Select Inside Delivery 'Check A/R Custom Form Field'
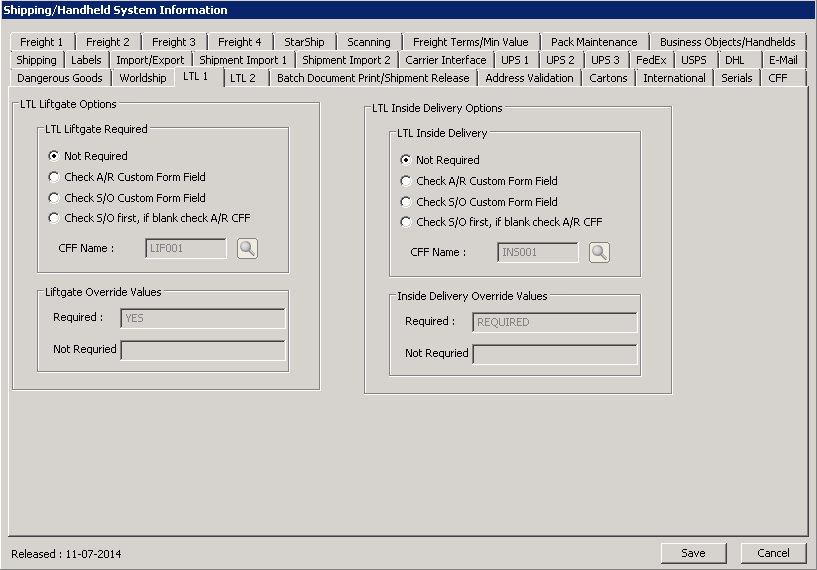Image resolution: width=817 pixels, height=570 pixels. click(x=406, y=181)
